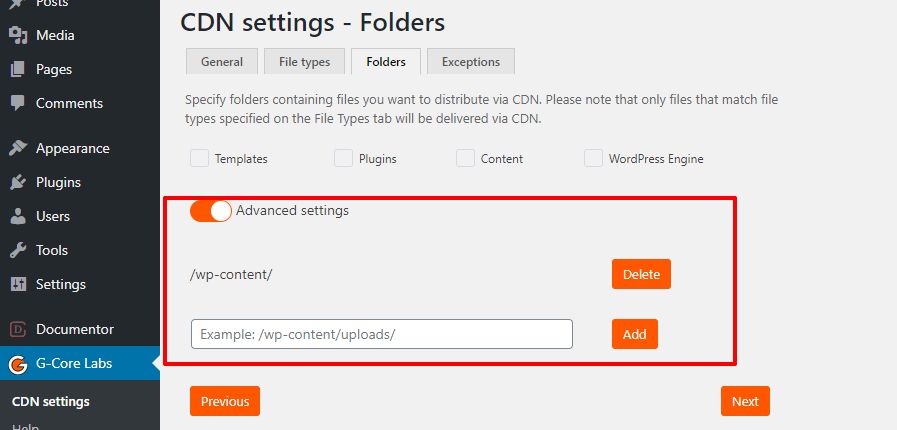
Task: Click the G-Core Labs logo icon
Action: (x=18, y=364)
